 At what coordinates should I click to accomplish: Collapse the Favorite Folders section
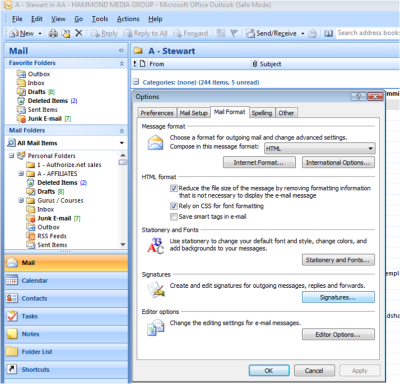122,63
